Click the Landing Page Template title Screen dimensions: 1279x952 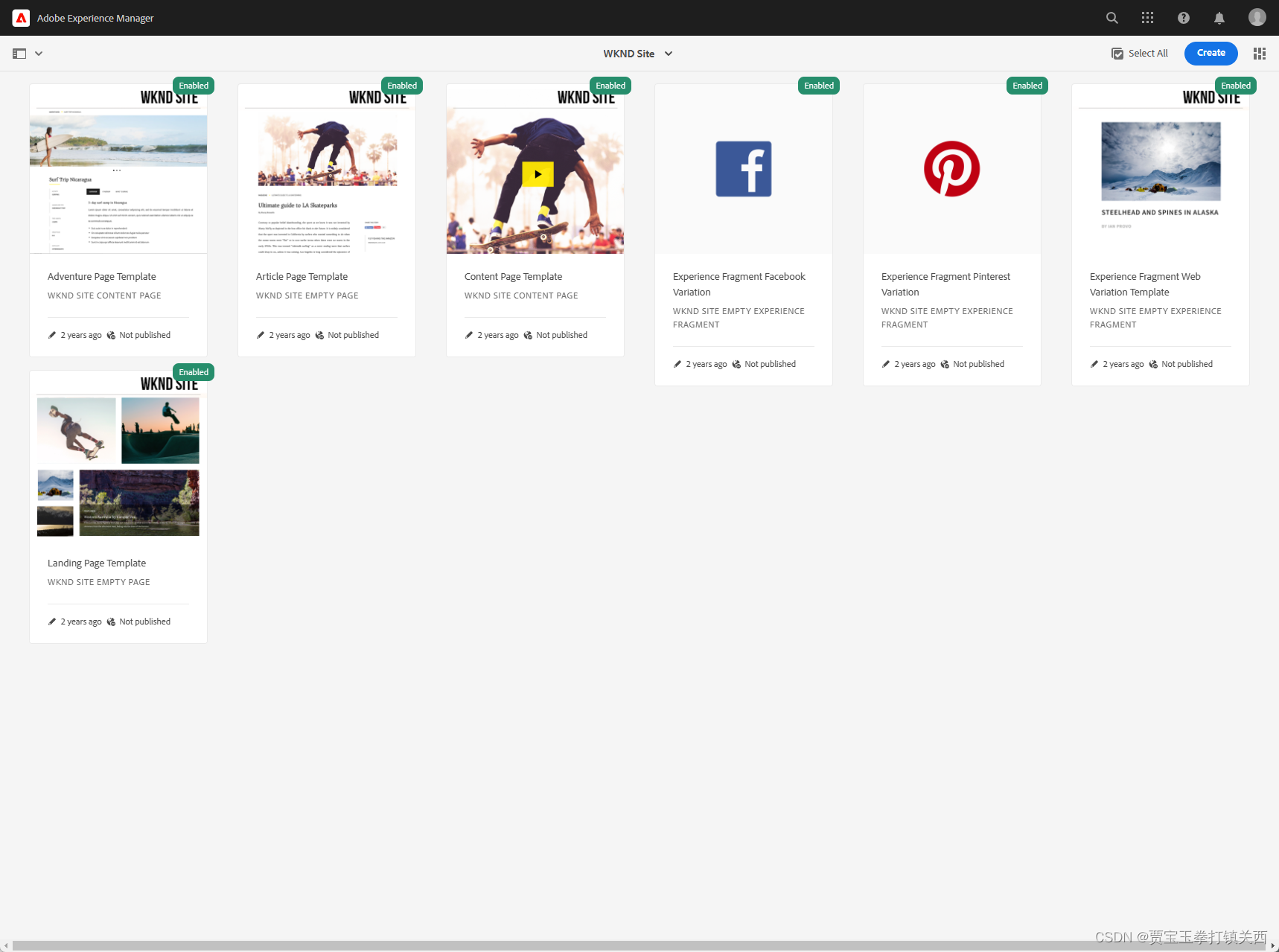97,563
